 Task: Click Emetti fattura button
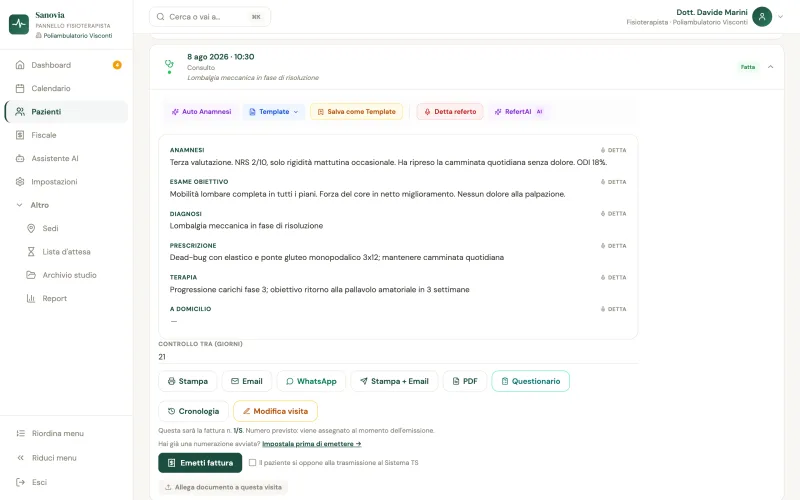pos(200,463)
